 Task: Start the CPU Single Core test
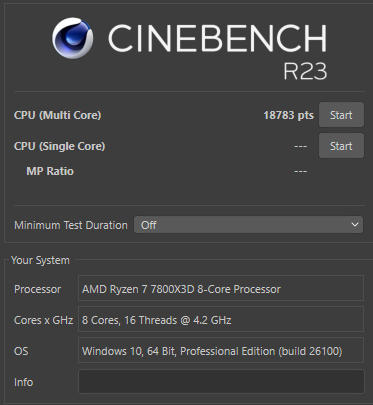tap(341, 146)
